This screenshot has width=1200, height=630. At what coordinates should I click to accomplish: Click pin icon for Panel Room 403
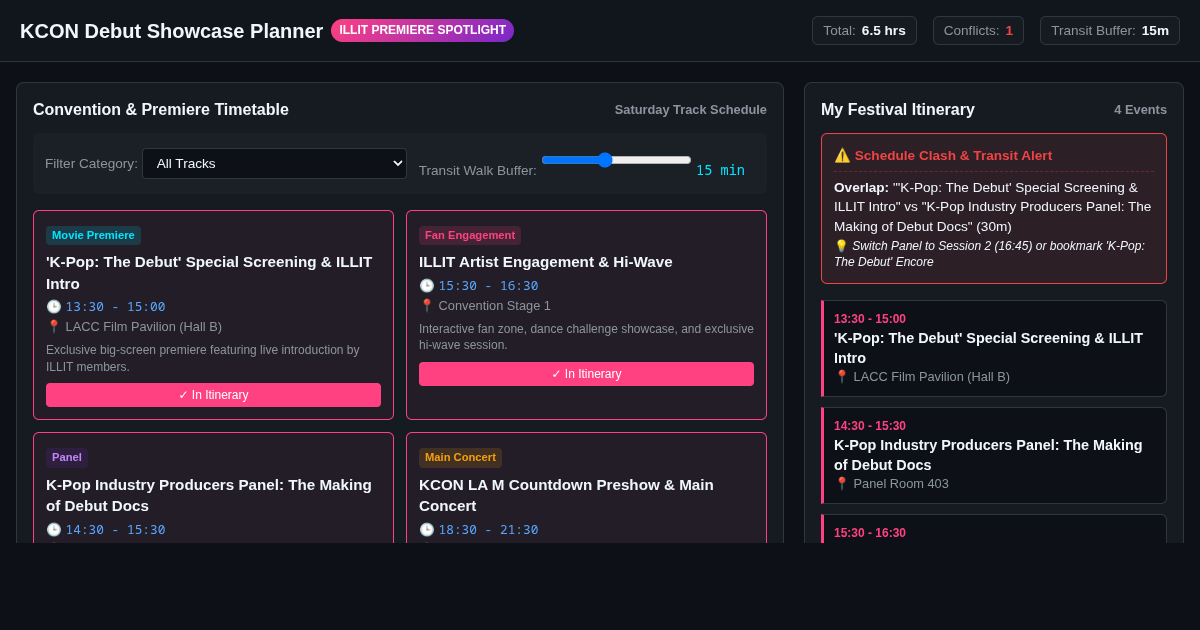[842, 484]
